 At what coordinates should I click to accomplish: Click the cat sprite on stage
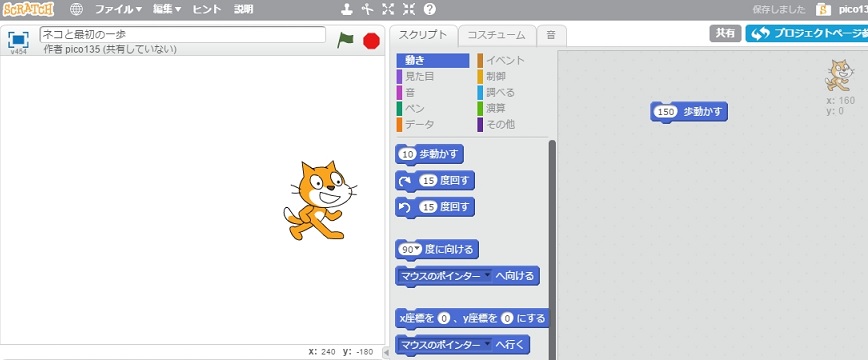pyautogui.click(x=320, y=200)
